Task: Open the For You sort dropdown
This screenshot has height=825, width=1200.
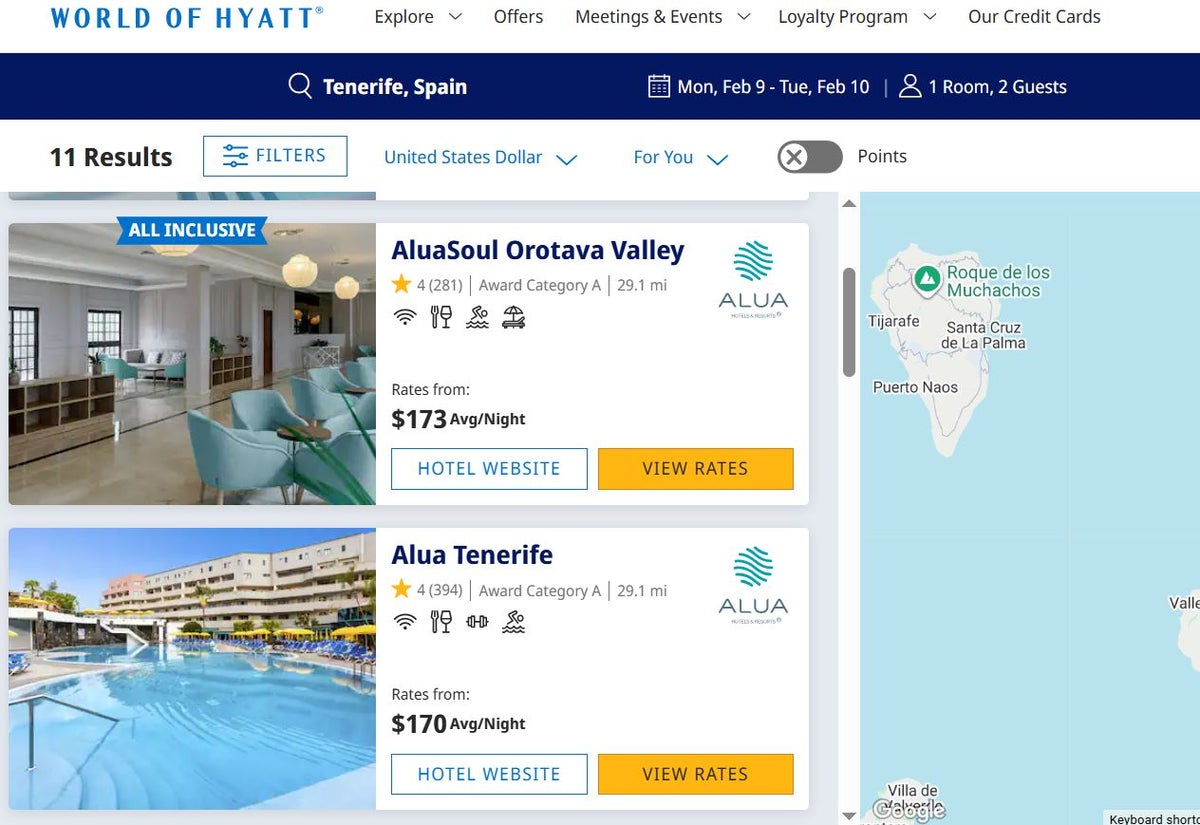Action: pyautogui.click(x=679, y=157)
